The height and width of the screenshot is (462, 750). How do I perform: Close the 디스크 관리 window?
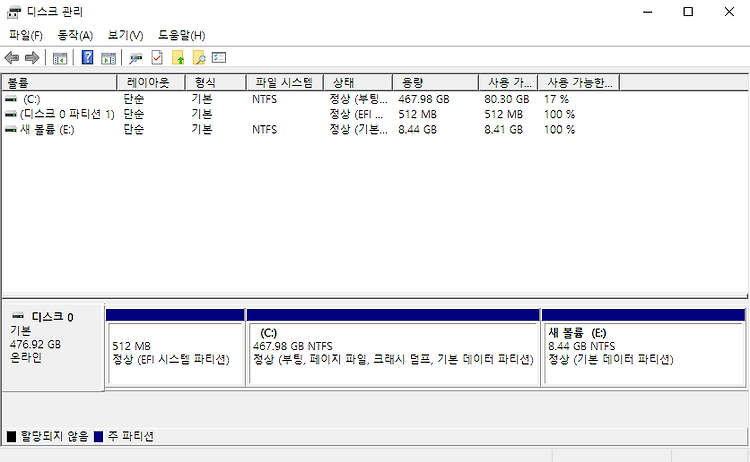pyautogui.click(x=729, y=12)
